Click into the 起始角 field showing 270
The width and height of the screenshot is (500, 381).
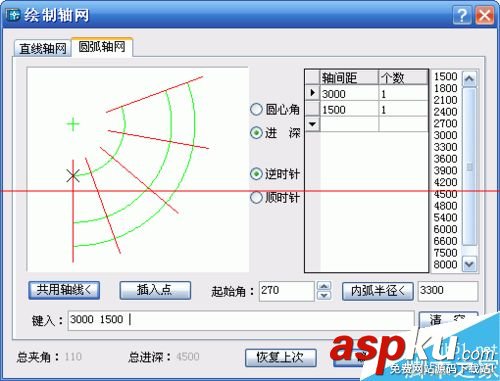click(287, 291)
